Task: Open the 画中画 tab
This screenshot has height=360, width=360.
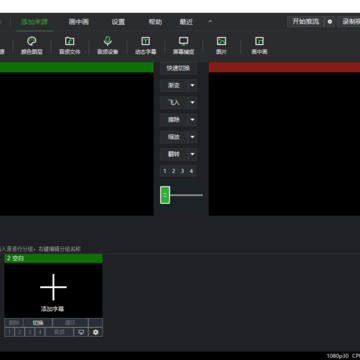Action: pos(79,22)
